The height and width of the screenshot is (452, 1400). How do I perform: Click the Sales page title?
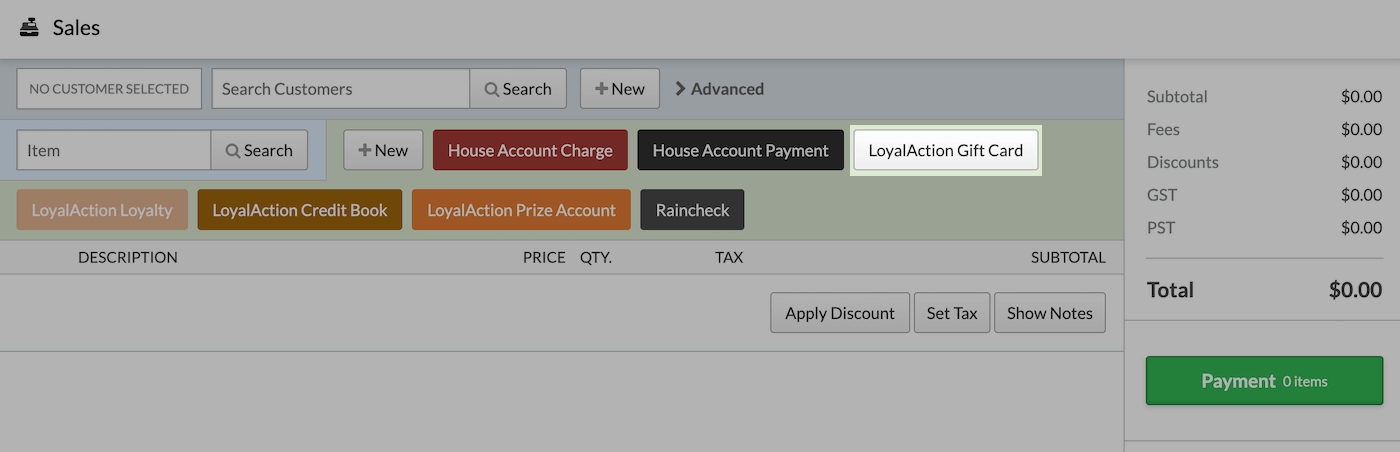click(76, 28)
